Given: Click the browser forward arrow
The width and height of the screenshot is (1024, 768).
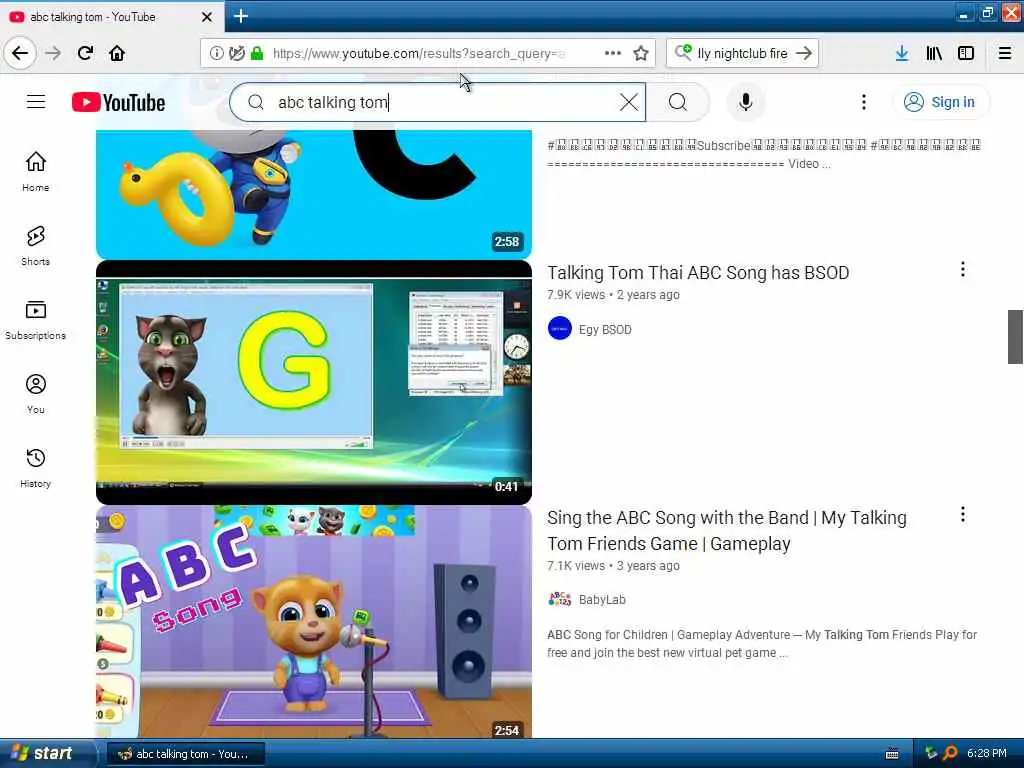Looking at the screenshot, I should click(53, 53).
